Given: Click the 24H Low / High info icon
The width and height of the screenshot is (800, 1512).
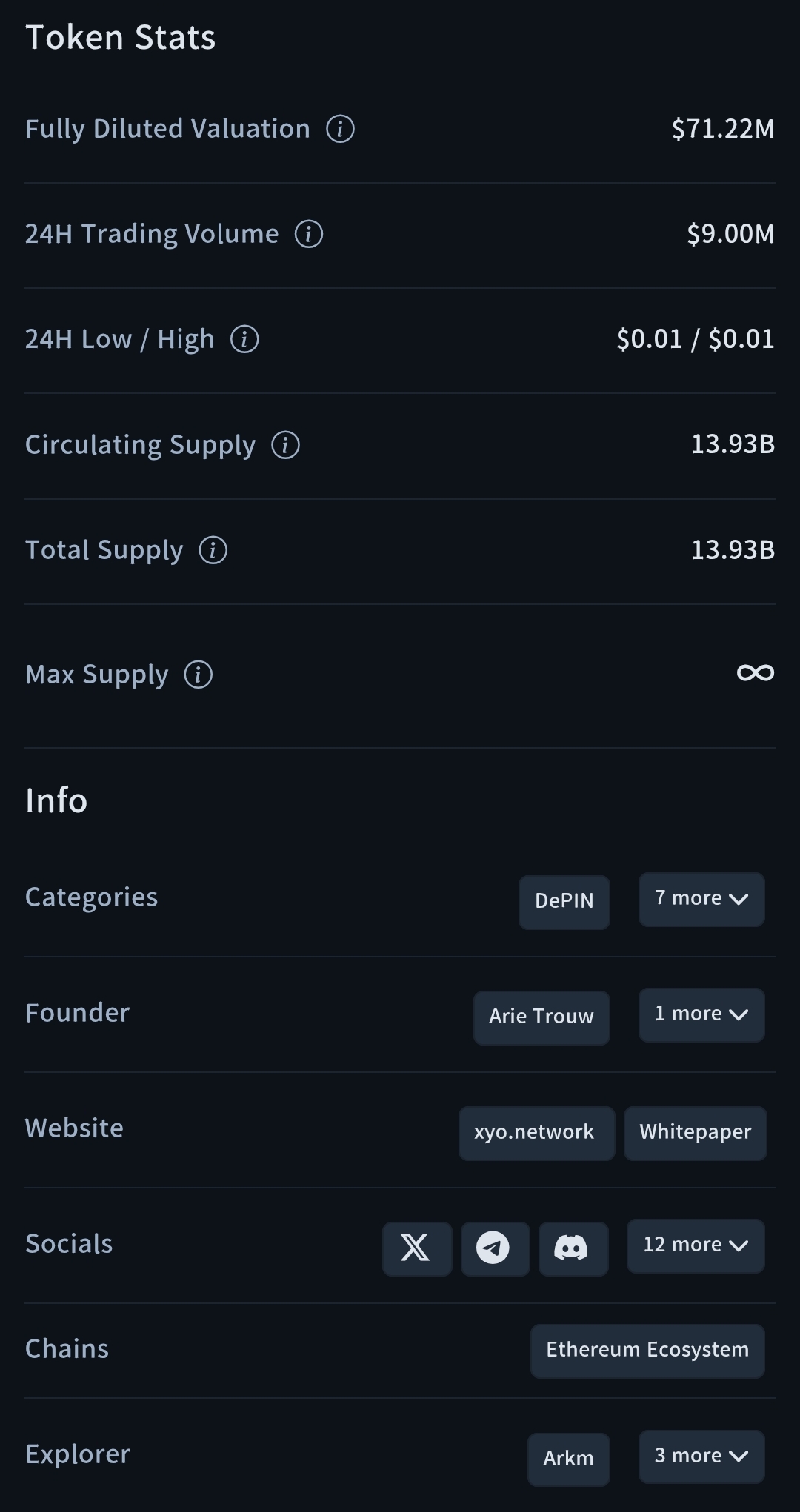Looking at the screenshot, I should point(244,339).
